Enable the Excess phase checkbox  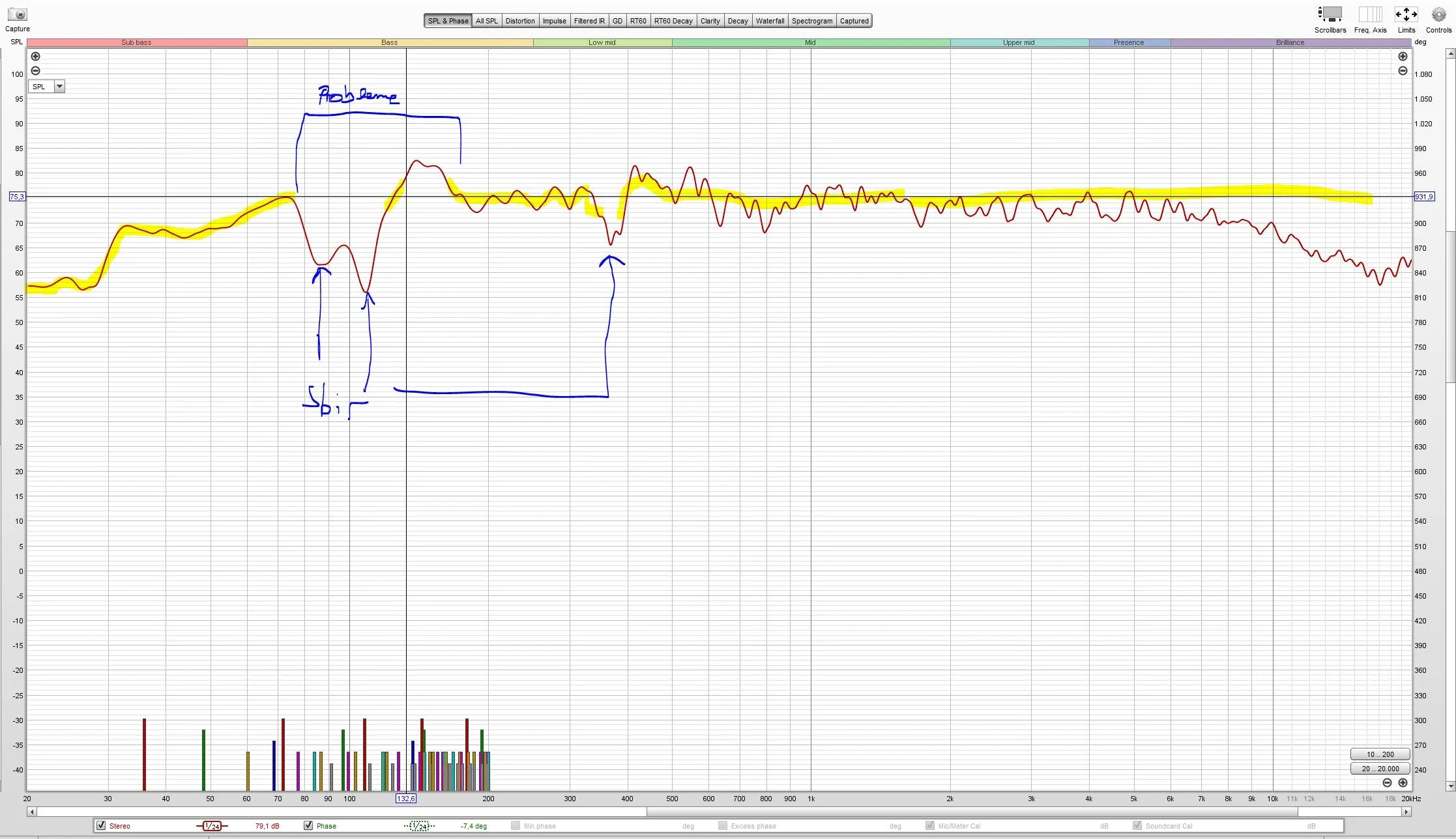pos(723,825)
